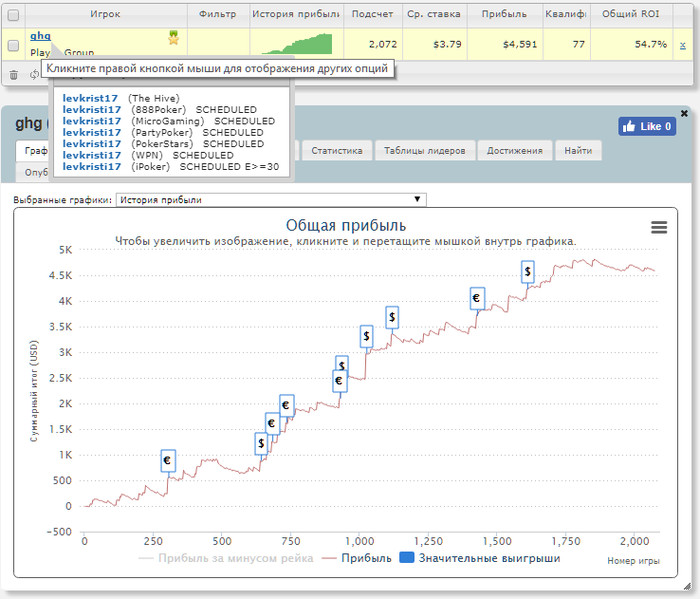The width and height of the screenshot is (700, 599).
Task: Toggle 'Значительные выигрыши' legend item
Action: tap(480, 558)
